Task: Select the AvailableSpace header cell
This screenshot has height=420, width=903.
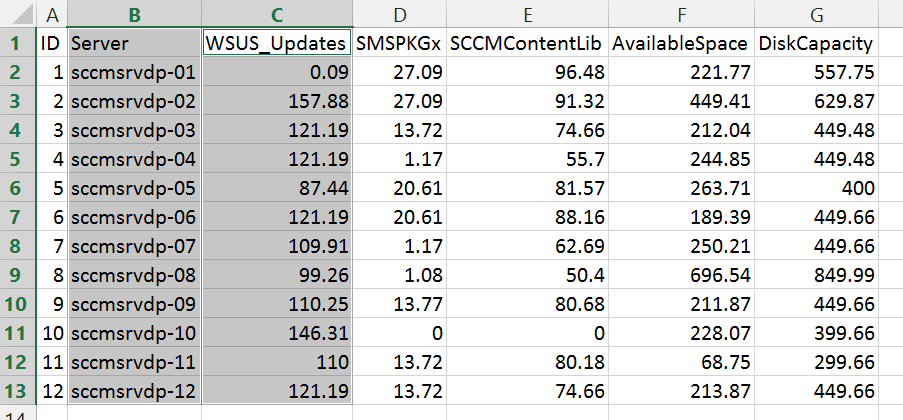Action: click(x=679, y=43)
